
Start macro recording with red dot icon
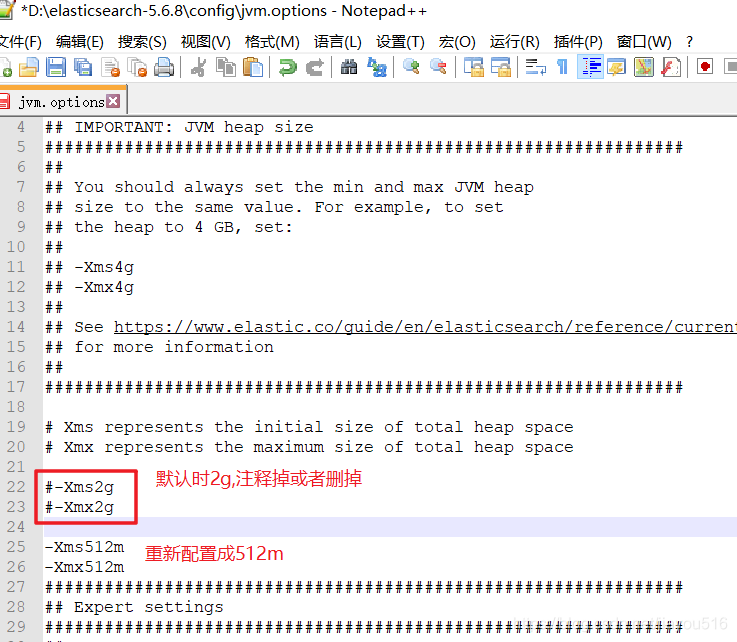click(x=705, y=67)
